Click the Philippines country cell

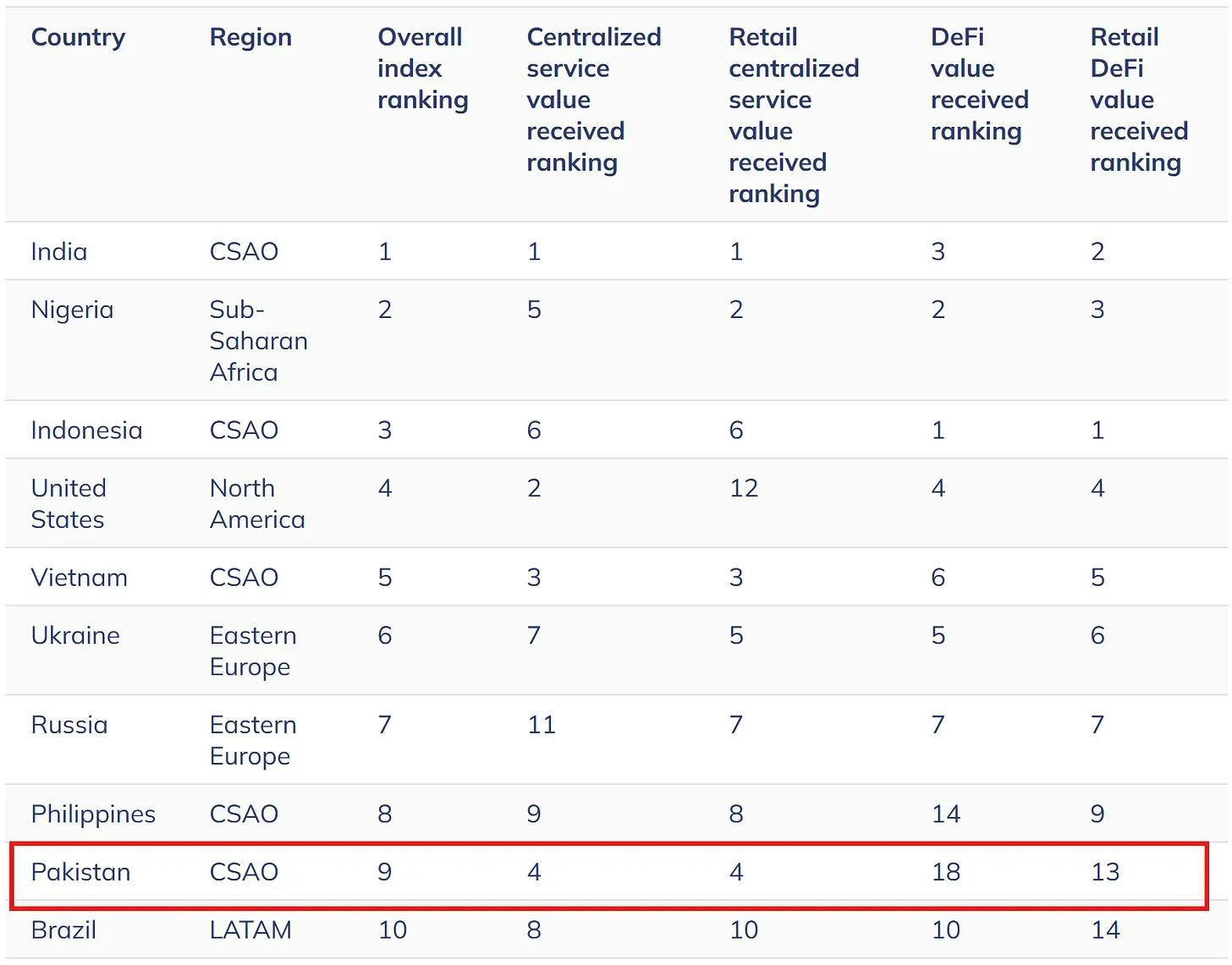[x=93, y=814]
